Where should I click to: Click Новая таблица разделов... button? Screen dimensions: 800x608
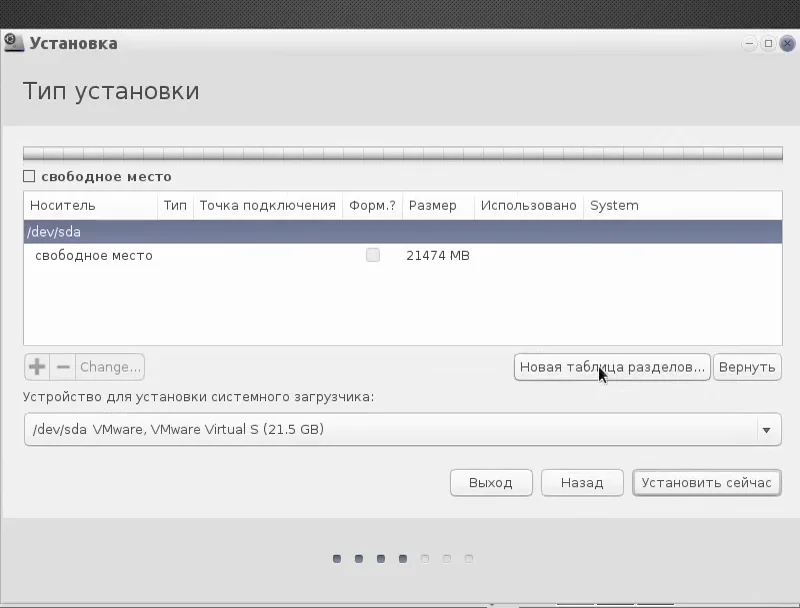click(x=612, y=367)
